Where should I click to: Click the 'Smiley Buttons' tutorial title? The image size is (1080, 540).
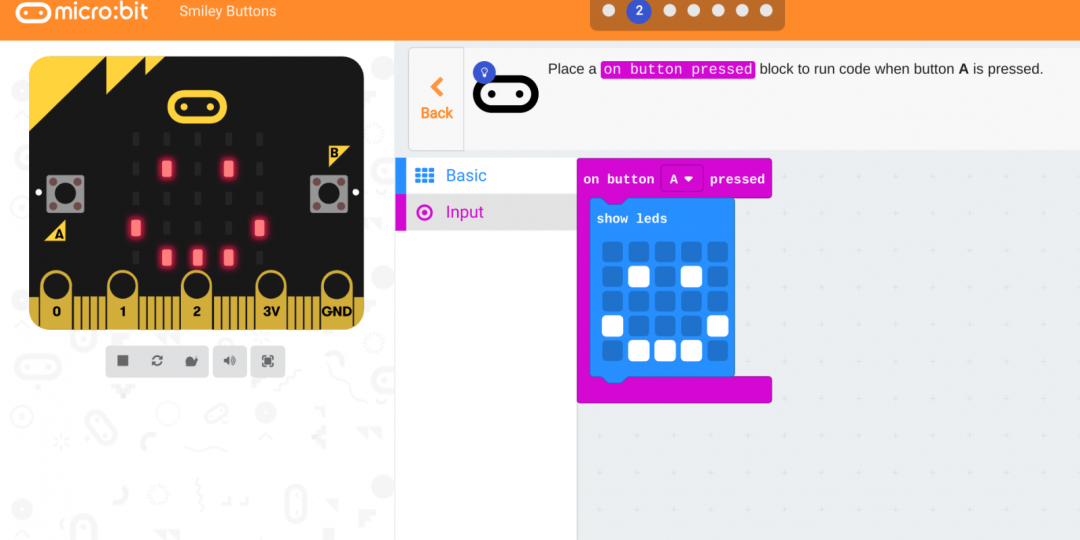pyautogui.click(x=227, y=12)
